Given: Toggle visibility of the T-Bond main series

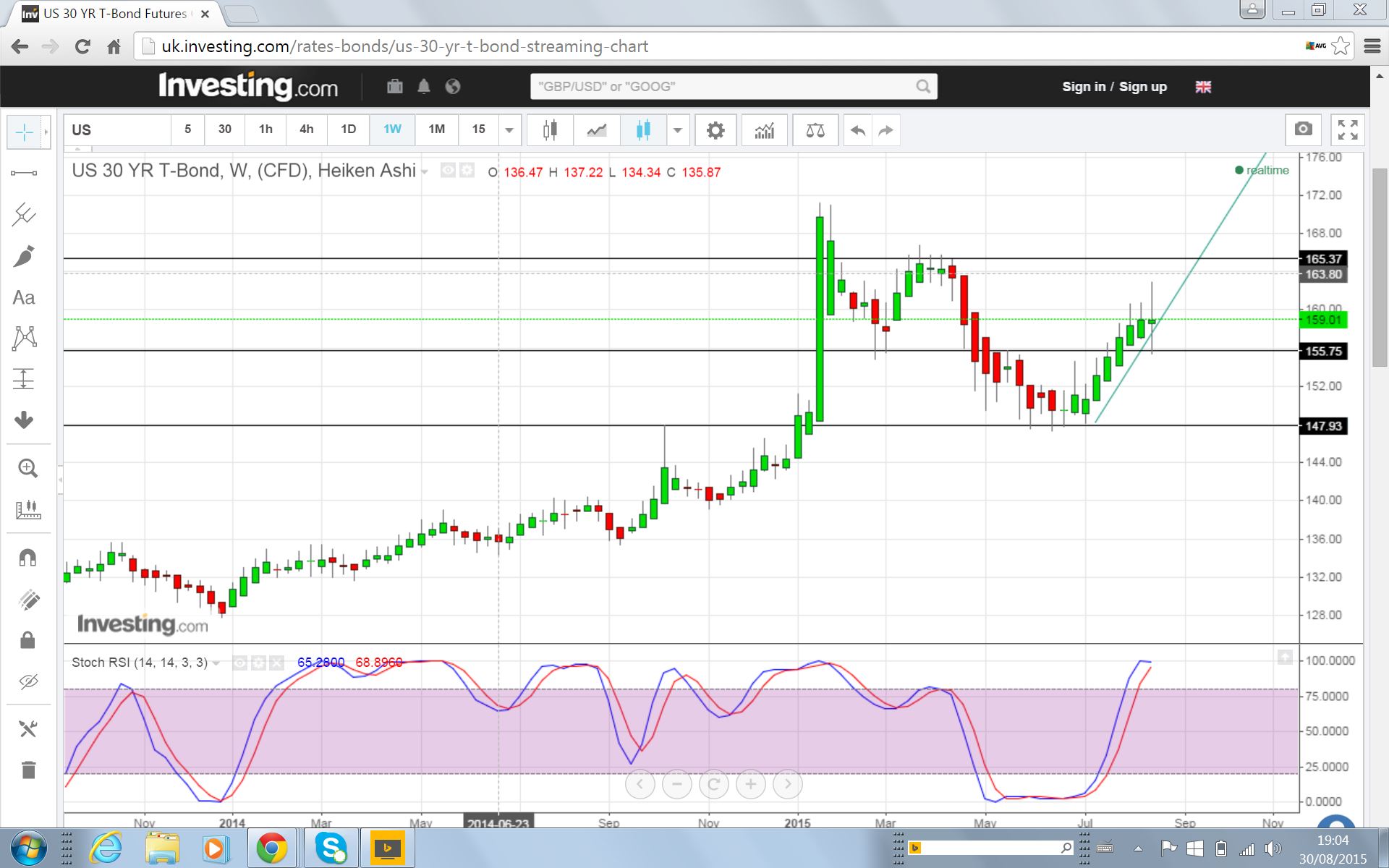Looking at the screenshot, I should pyautogui.click(x=449, y=171).
